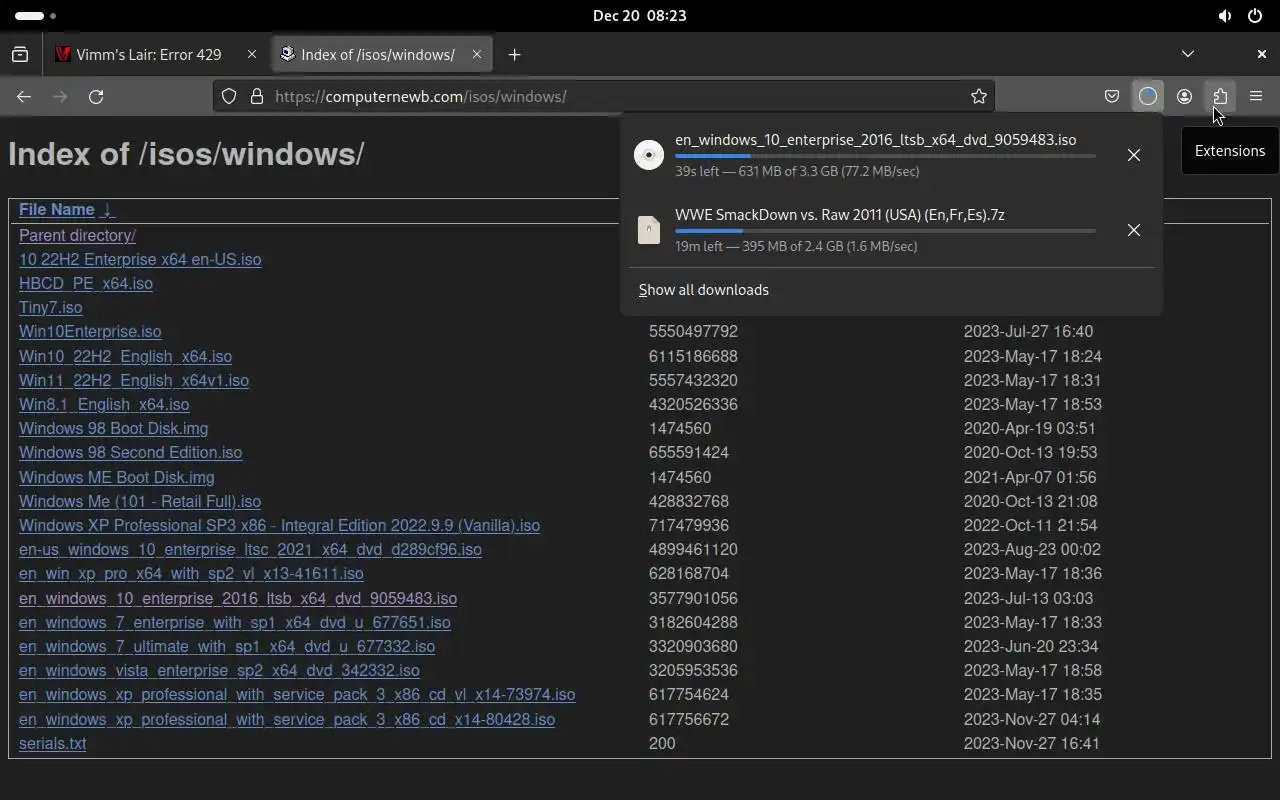Viewport: 1280px width, 800px height.
Task: Open the Dec 20 08:23 clock menu
Action: tap(640, 16)
